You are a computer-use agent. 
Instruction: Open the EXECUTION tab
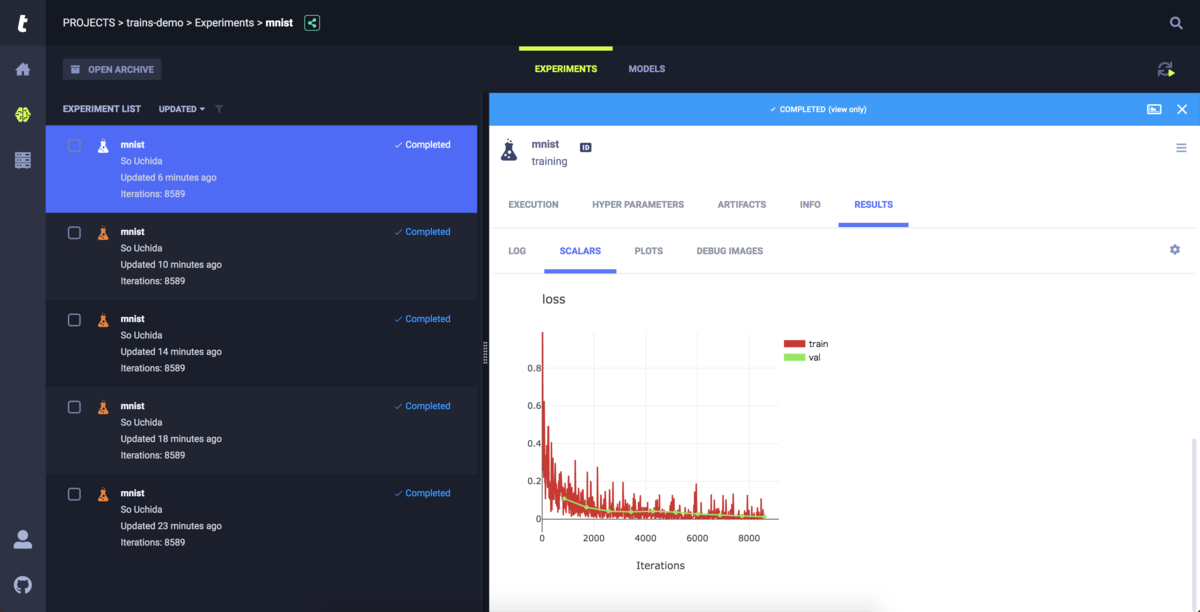(x=533, y=204)
